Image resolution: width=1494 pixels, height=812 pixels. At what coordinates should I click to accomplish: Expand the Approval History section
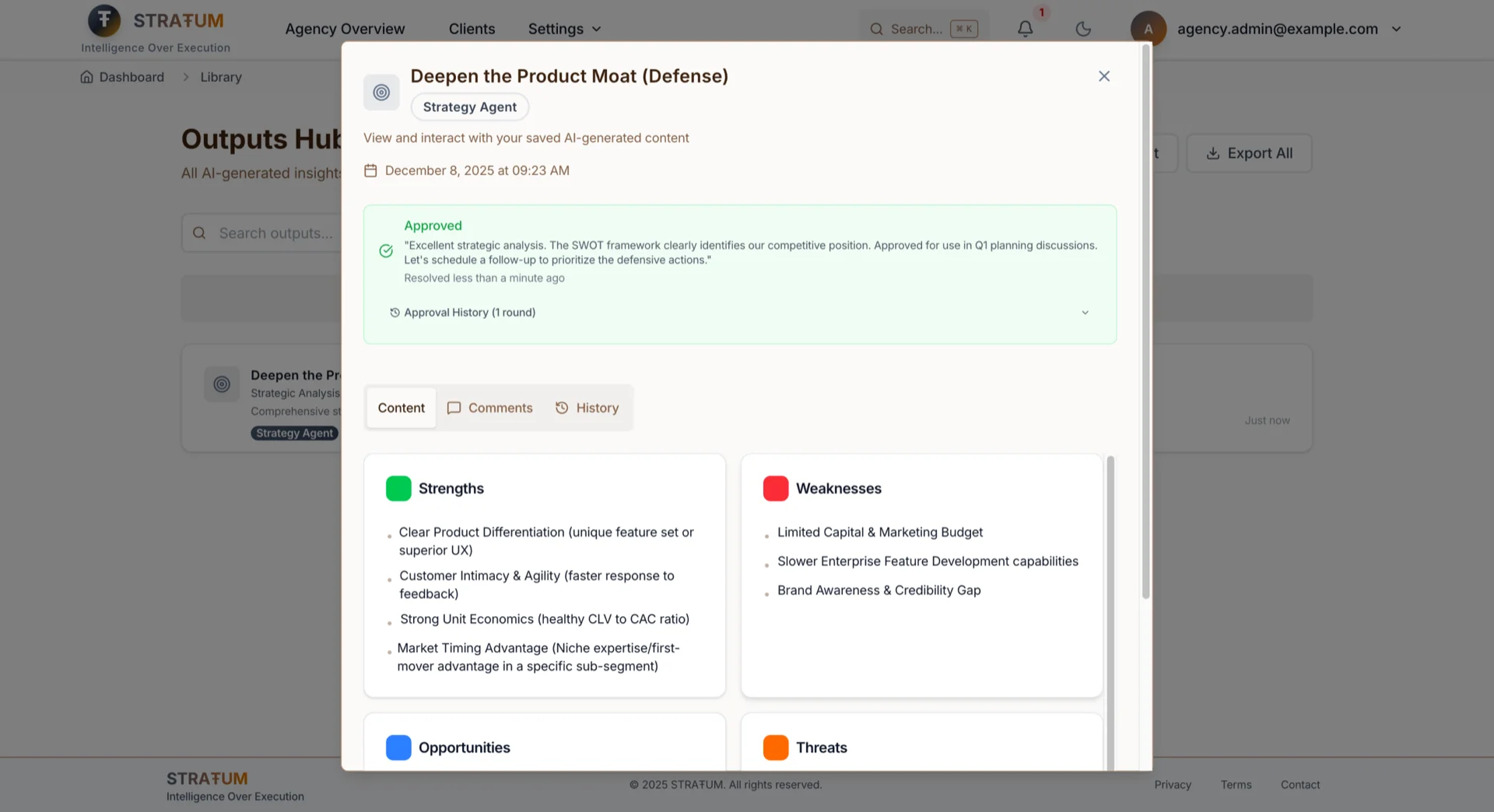tap(1085, 313)
